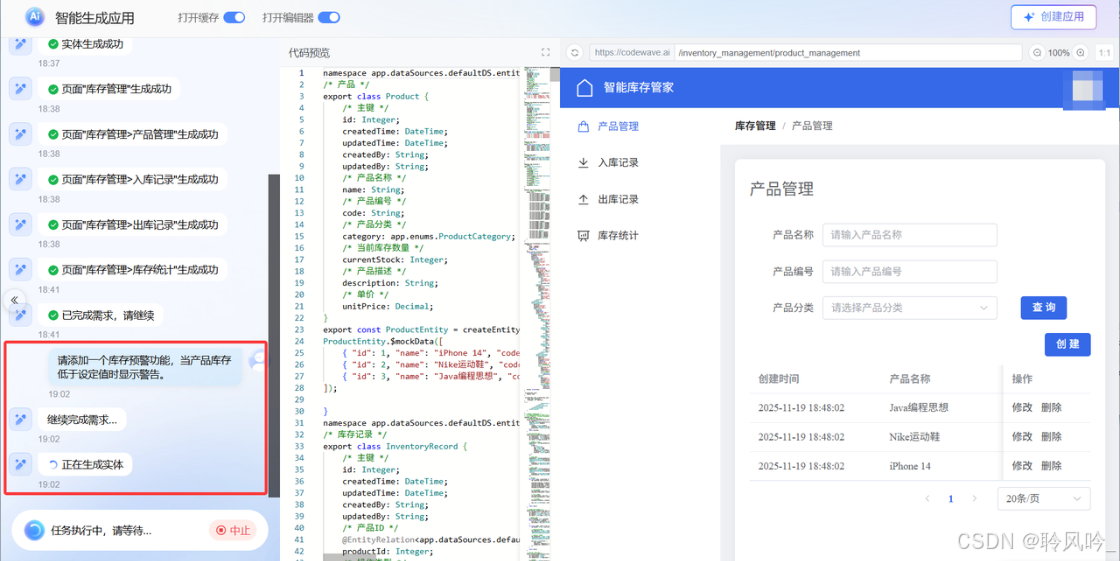Click the chat panel vertical scrollbar
Image resolution: width=1120 pixels, height=561 pixels.
[274, 334]
